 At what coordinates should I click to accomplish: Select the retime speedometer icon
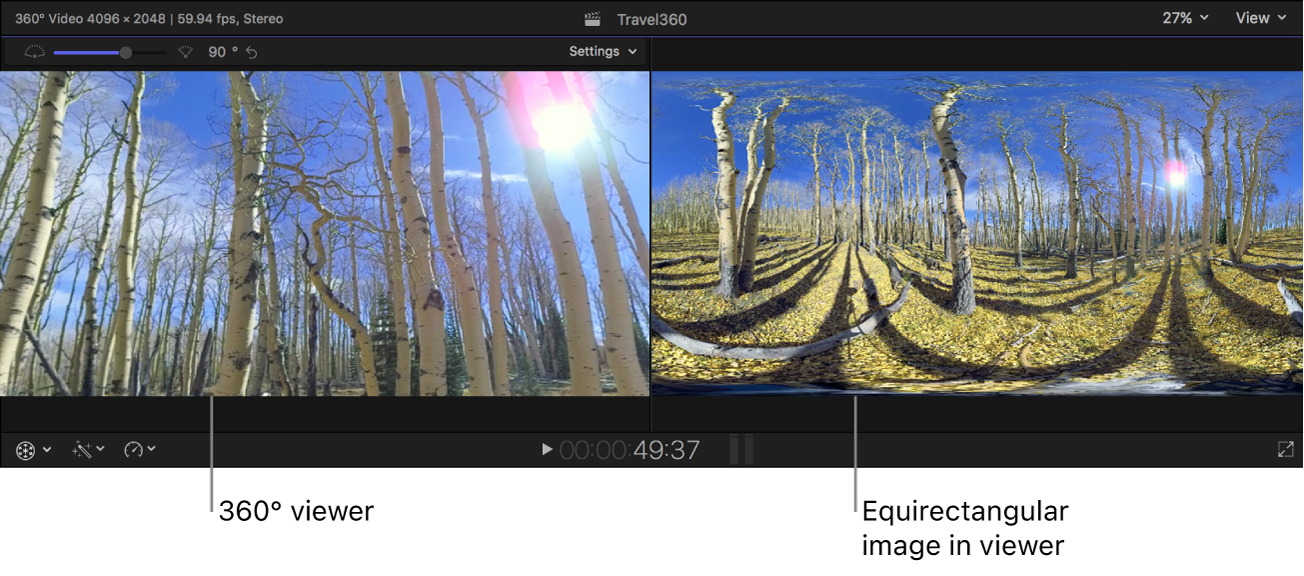(135, 449)
